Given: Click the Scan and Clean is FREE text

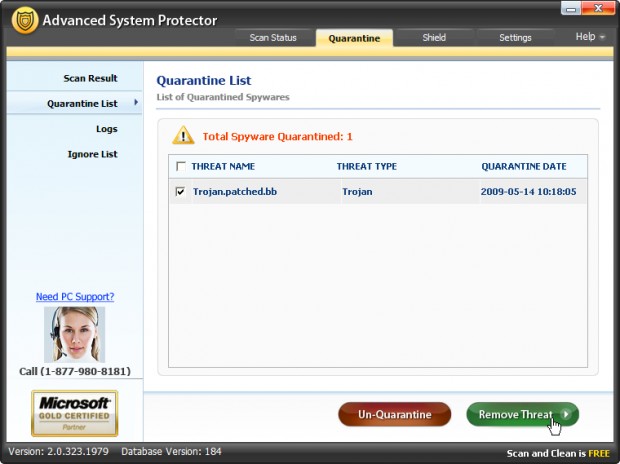Looking at the screenshot, I should pos(558,453).
